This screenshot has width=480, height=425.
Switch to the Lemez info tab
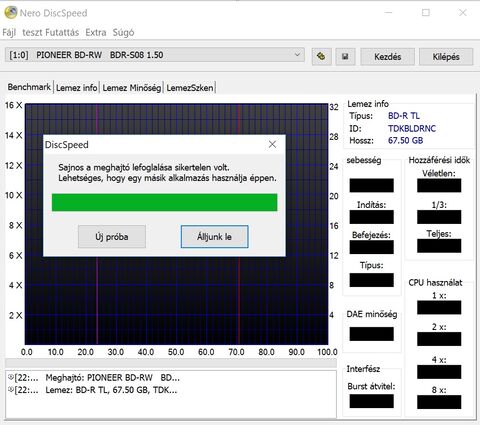pos(76,88)
